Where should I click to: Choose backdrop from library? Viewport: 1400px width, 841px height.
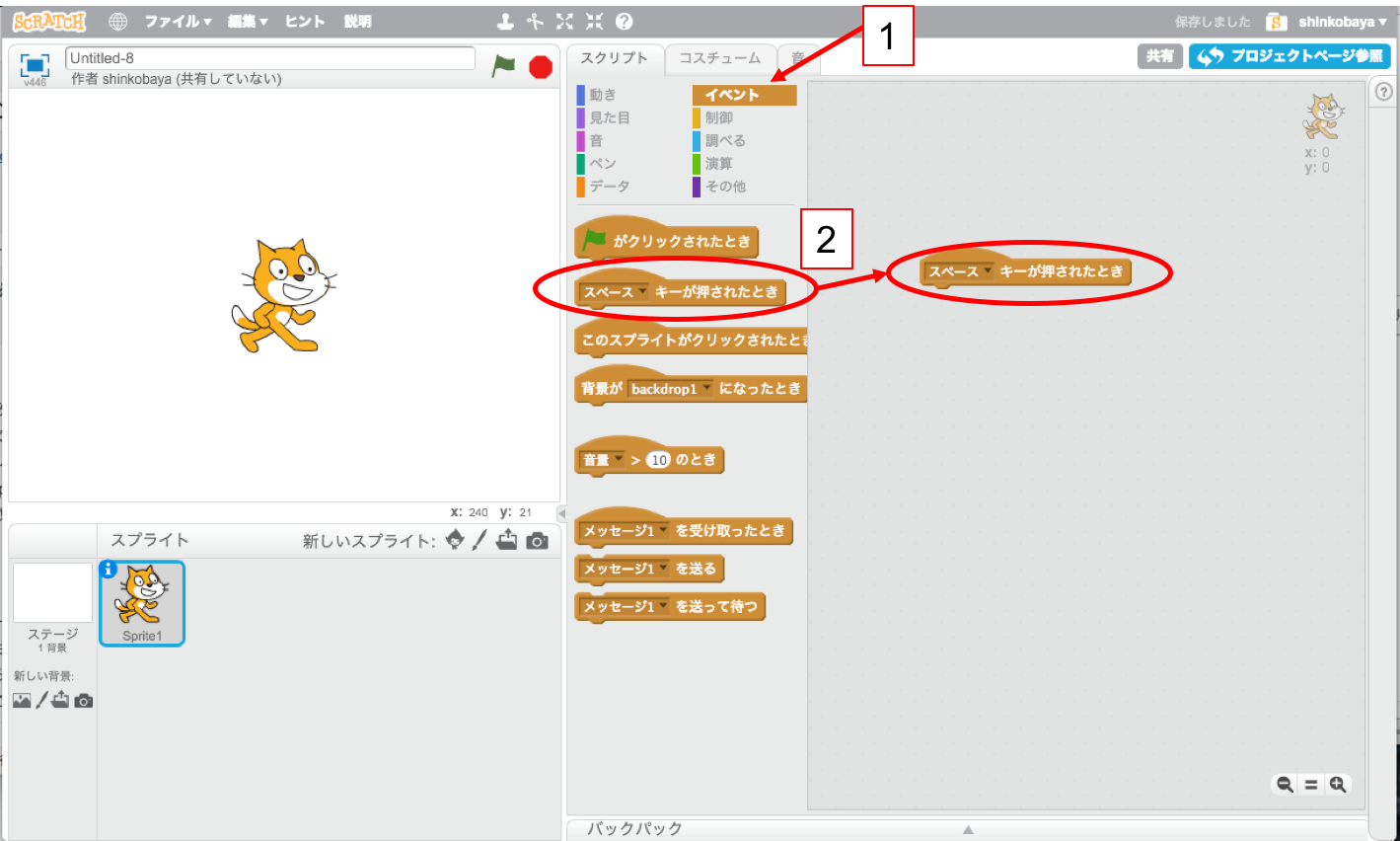tap(22, 700)
